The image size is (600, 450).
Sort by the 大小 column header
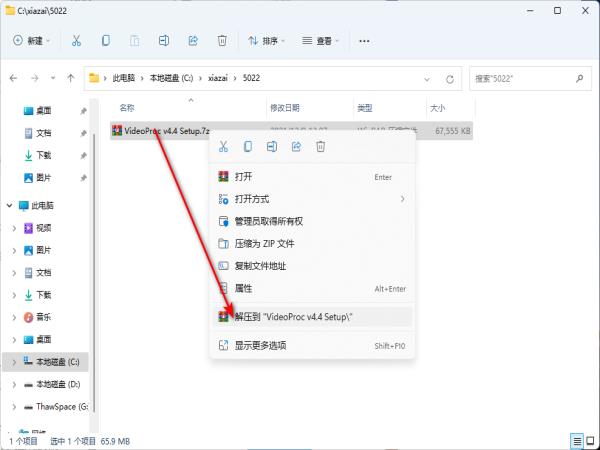[x=437, y=108]
